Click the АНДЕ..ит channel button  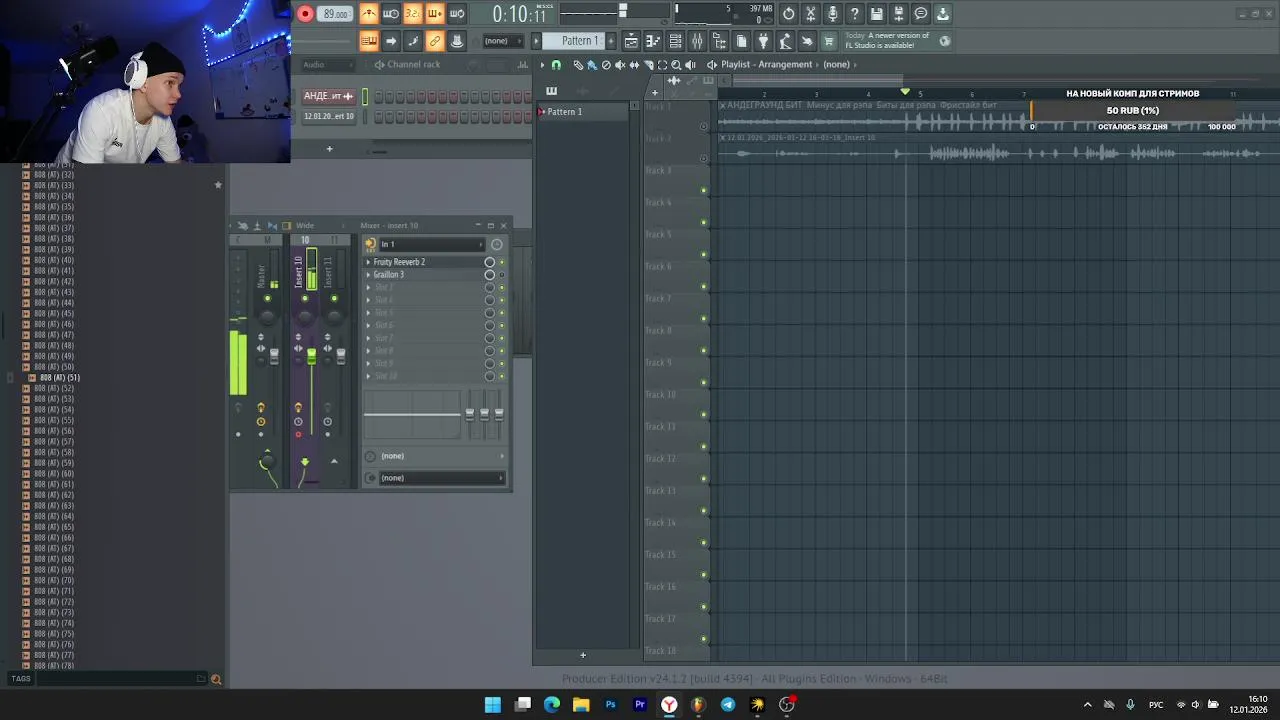click(329, 96)
